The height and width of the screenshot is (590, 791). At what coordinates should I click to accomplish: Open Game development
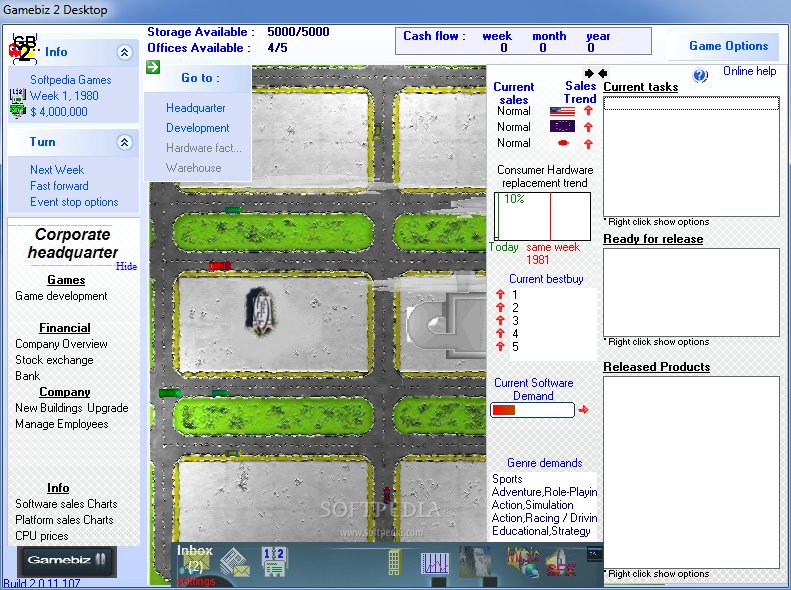click(x=61, y=296)
